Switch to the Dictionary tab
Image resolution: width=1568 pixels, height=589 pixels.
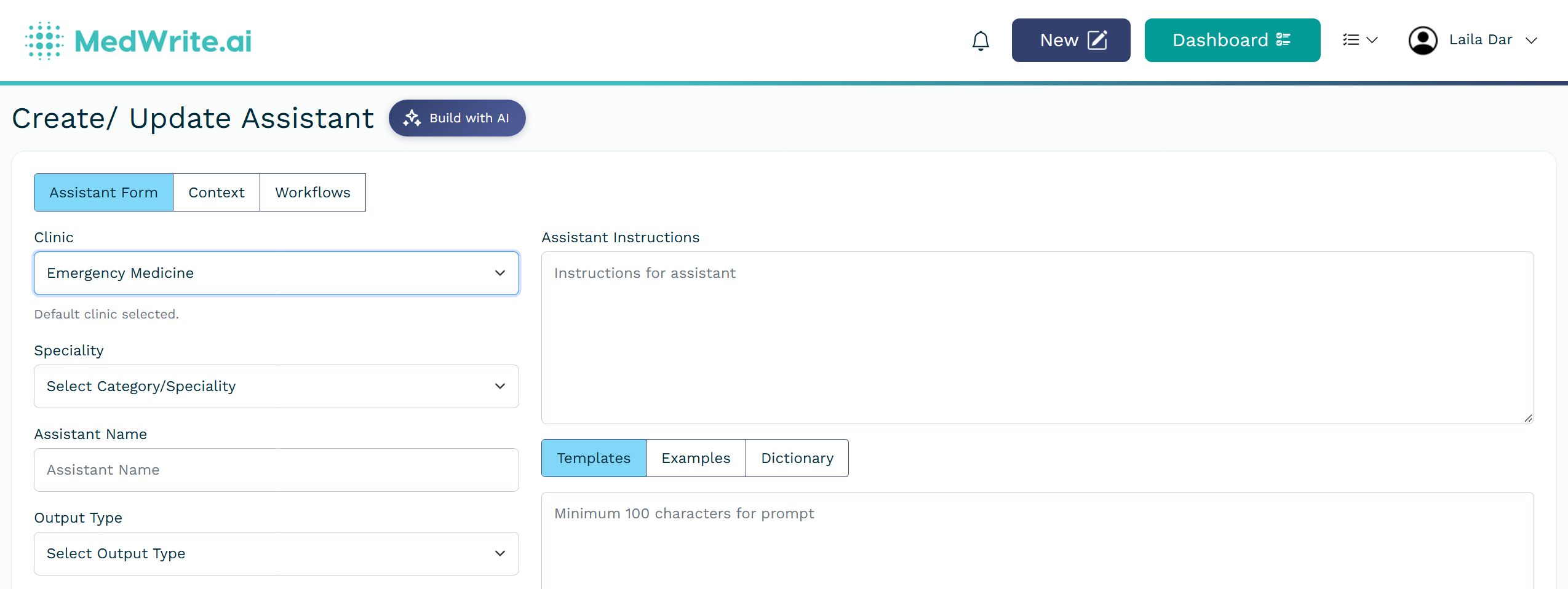(797, 458)
